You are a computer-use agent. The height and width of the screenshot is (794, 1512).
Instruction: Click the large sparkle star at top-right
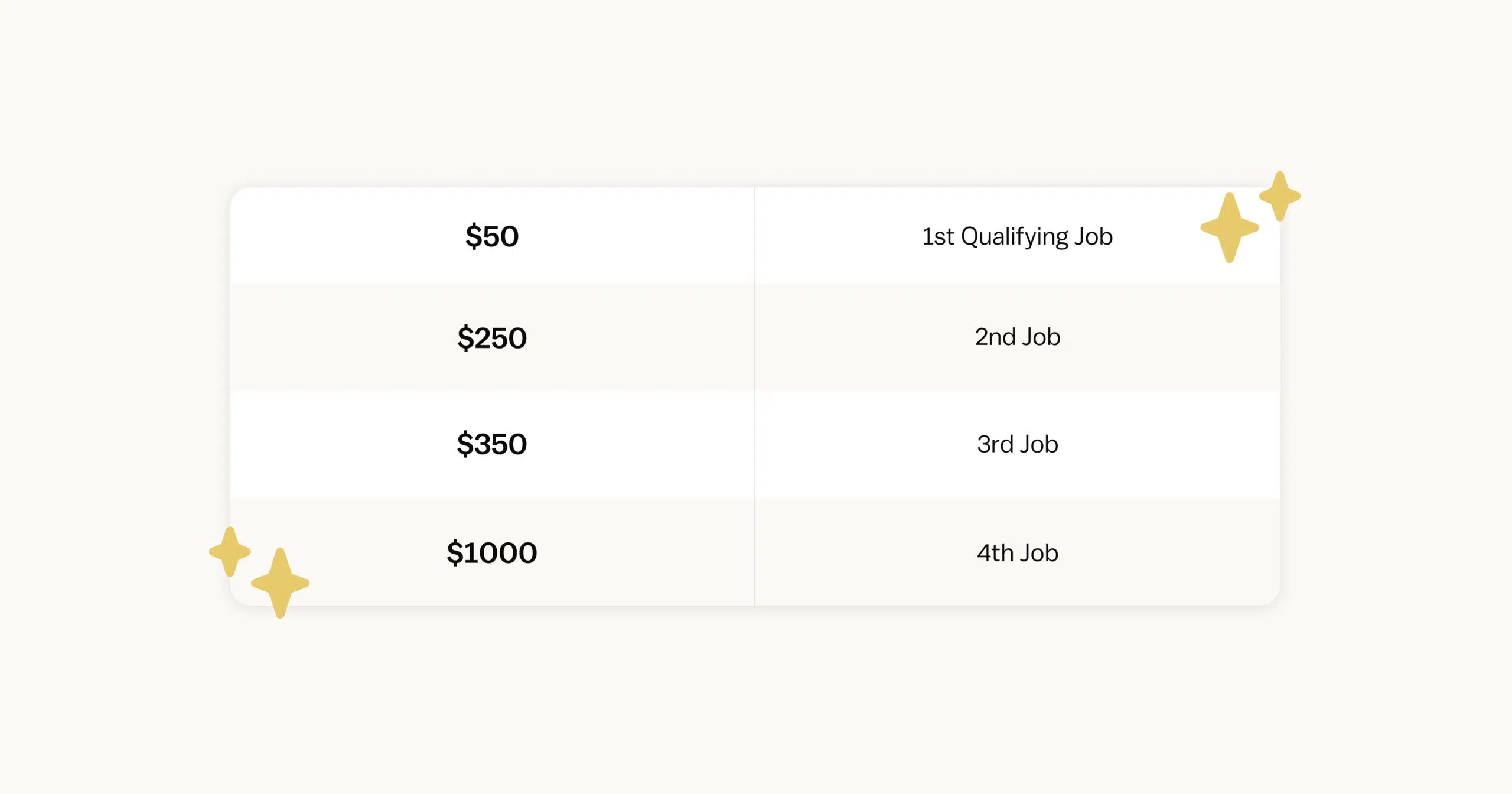(1230, 227)
